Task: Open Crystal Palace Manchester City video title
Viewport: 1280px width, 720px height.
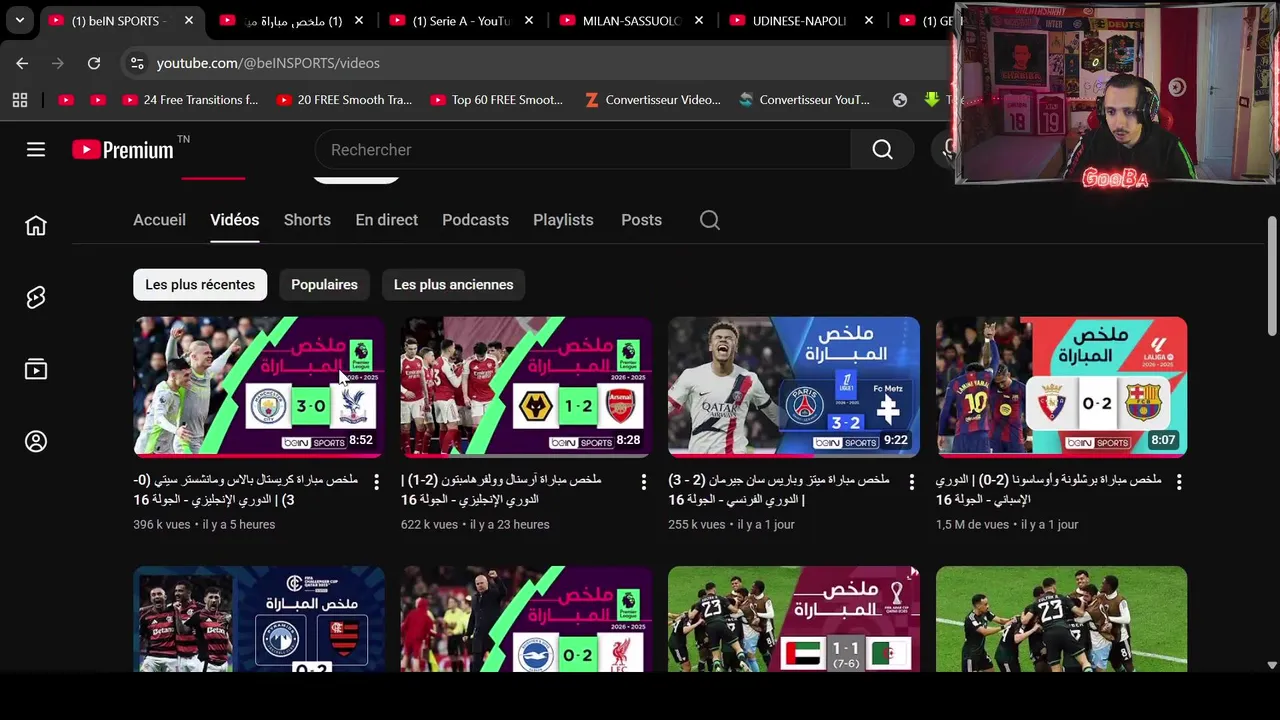Action: click(x=246, y=490)
